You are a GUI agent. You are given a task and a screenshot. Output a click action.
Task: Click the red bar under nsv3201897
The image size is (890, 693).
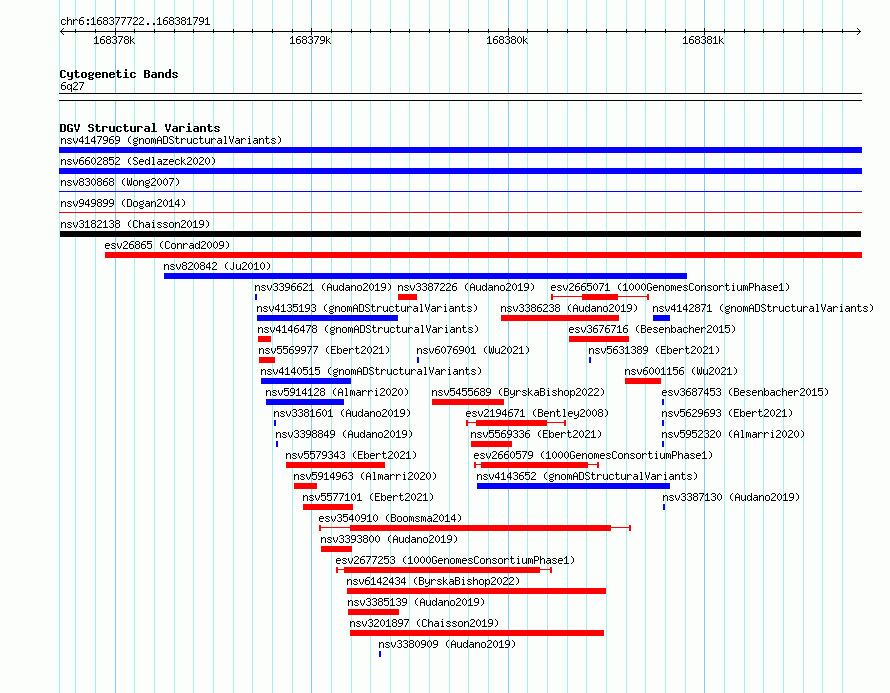point(477,633)
